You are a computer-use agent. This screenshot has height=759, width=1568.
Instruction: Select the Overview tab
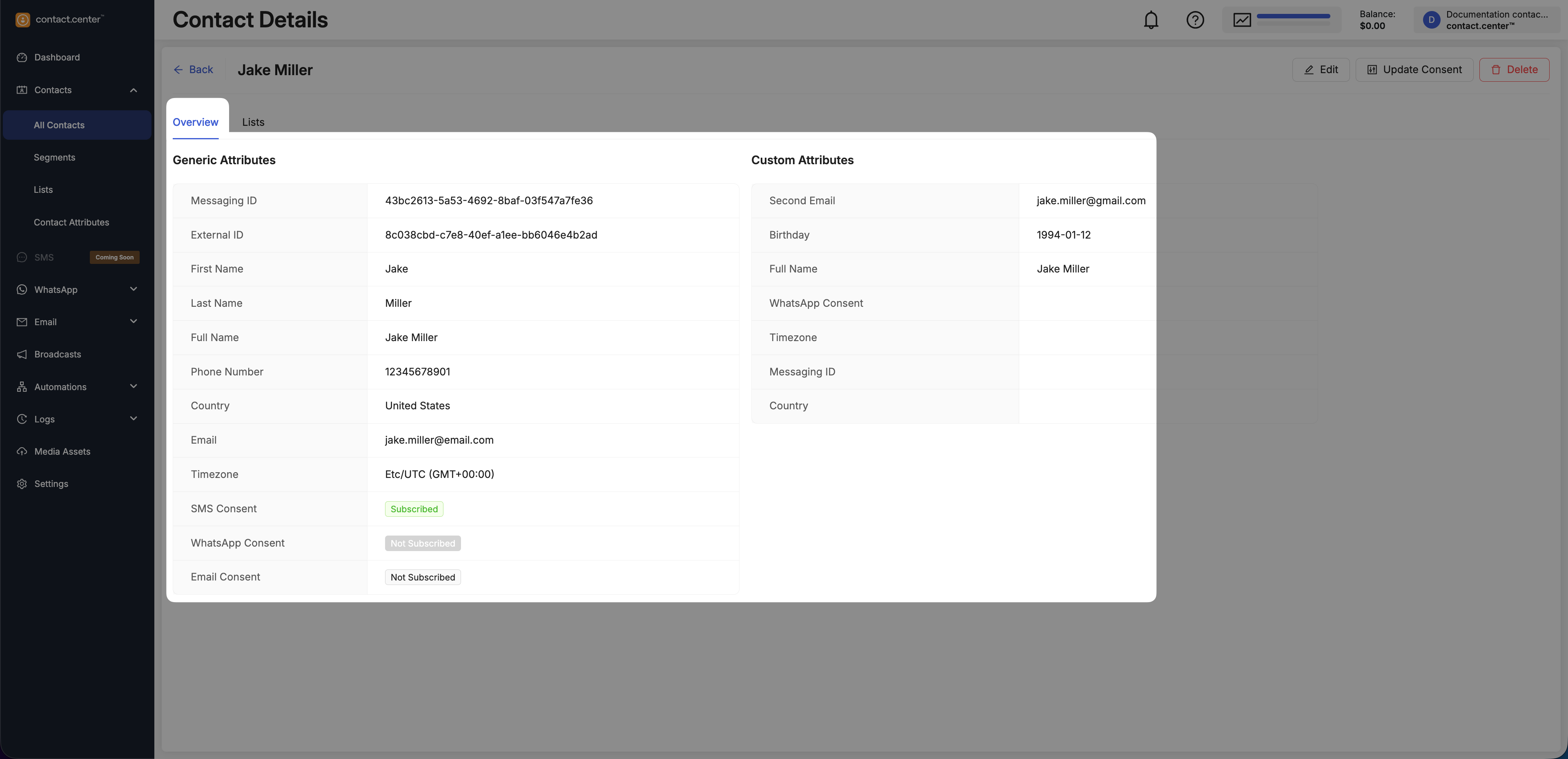point(196,123)
